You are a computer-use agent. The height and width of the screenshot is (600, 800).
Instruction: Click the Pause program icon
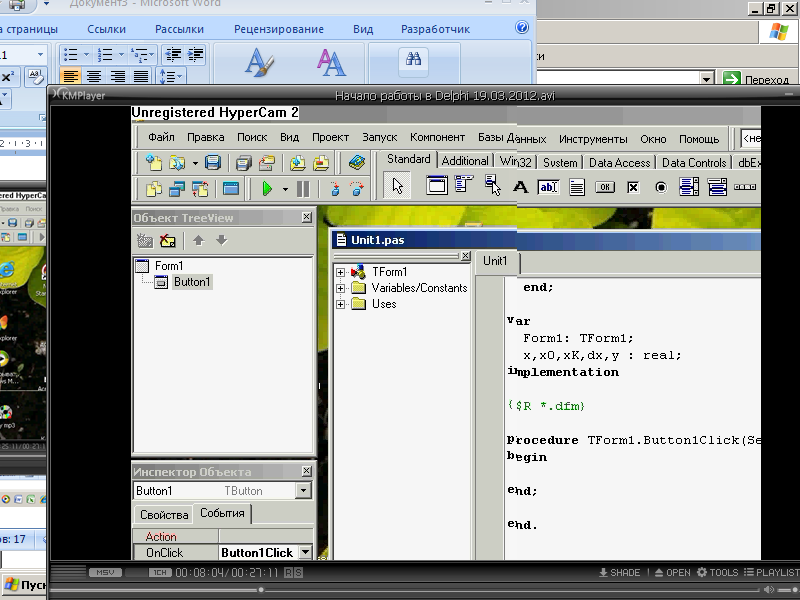click(x=303, y=189)
